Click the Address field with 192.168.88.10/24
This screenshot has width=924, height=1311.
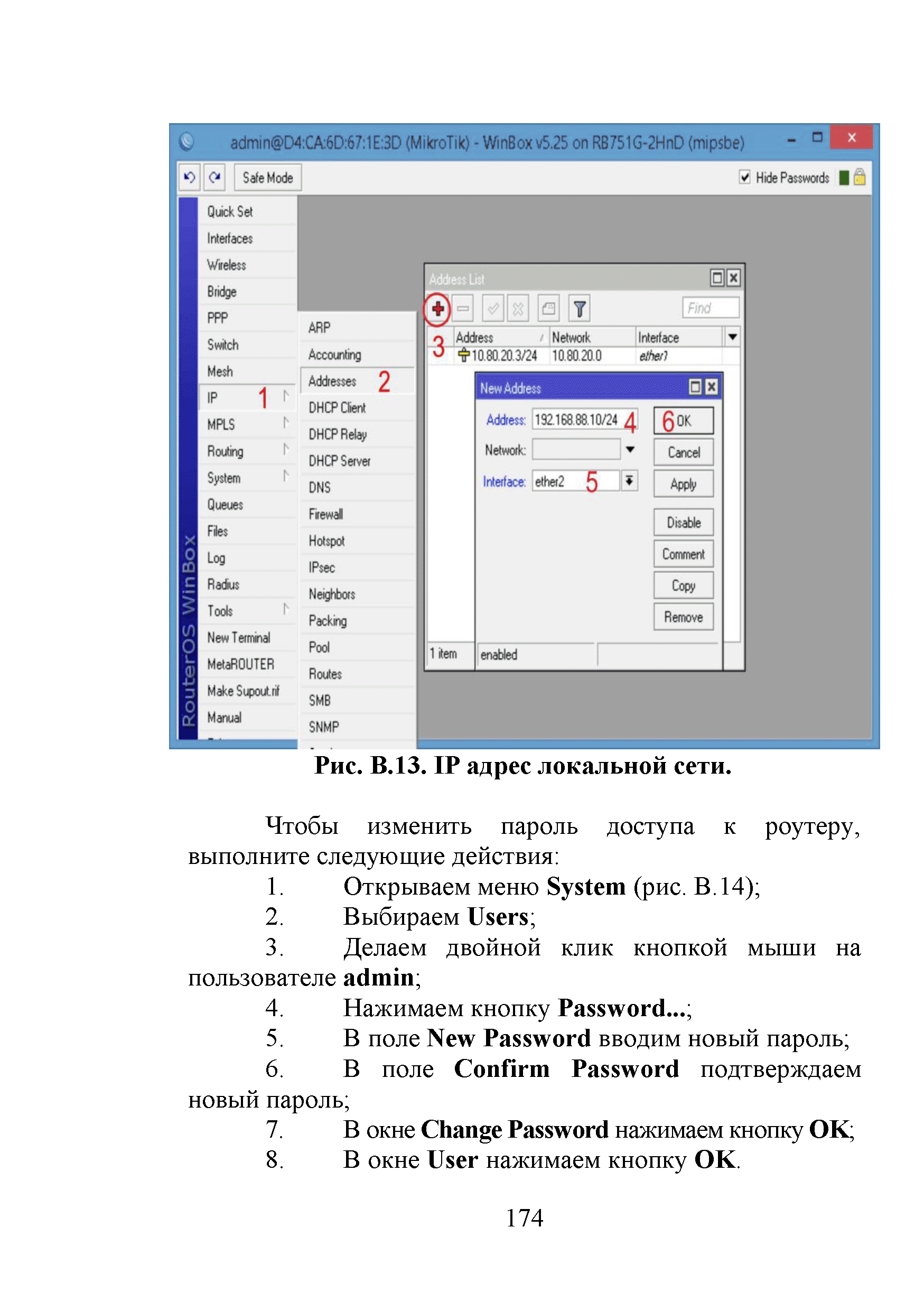pos(584,420)
